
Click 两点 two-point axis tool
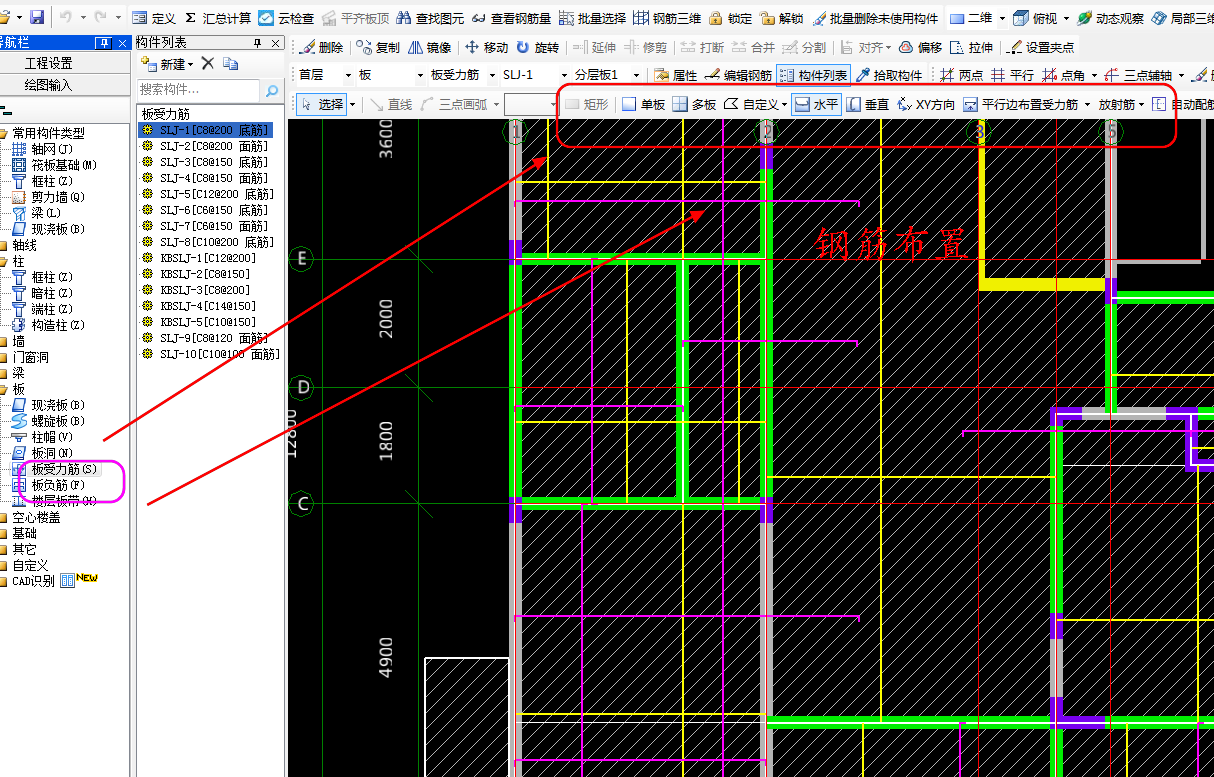pos(961,75)
